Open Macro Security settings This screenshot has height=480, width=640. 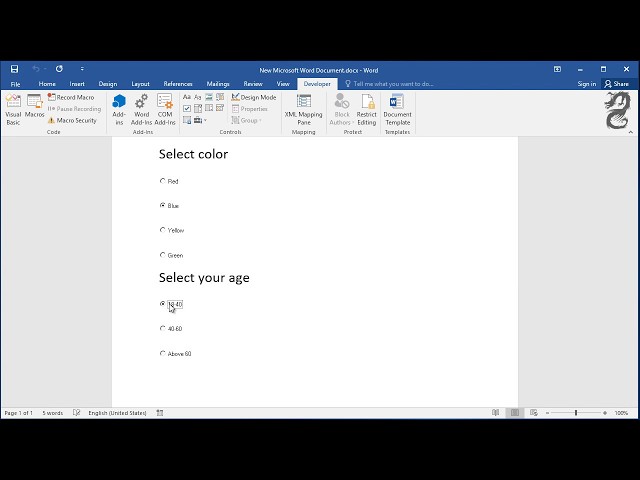[72, 120]
